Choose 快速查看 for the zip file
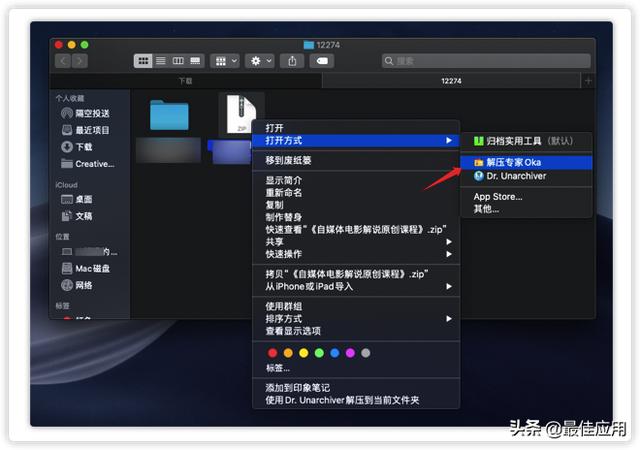Viewport: 640px width, 450px height. pos(356,229)
